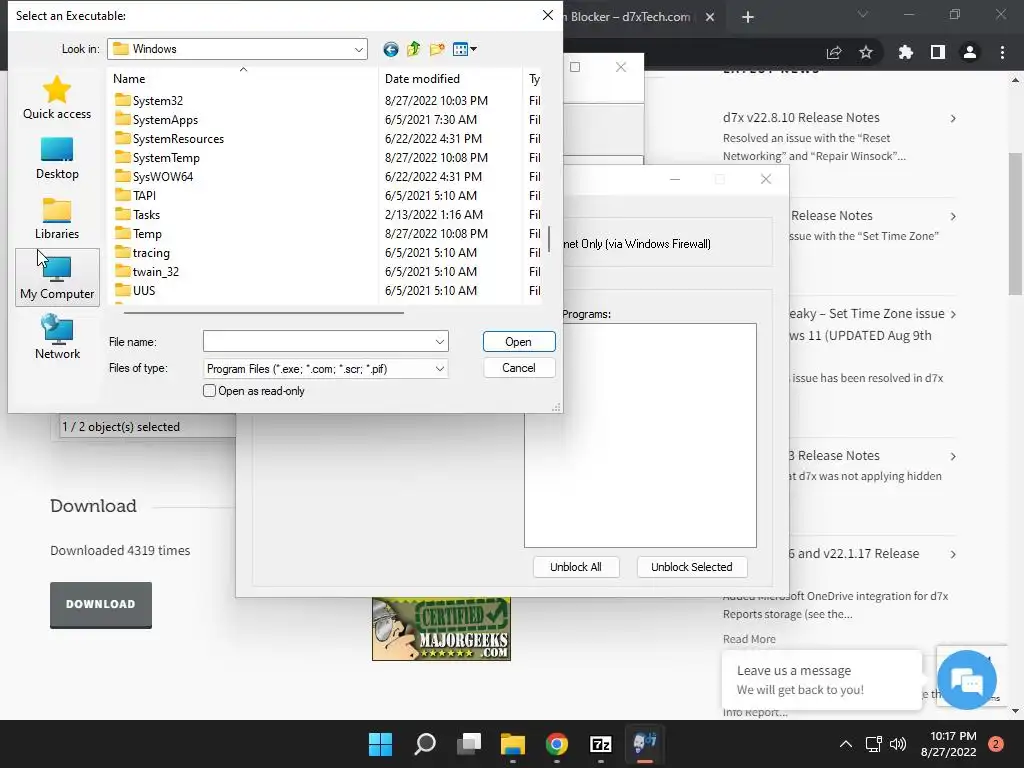Screen dimensions: 1024x768
Task: Open the chat message bubble icon
Action: coord(967,680)
